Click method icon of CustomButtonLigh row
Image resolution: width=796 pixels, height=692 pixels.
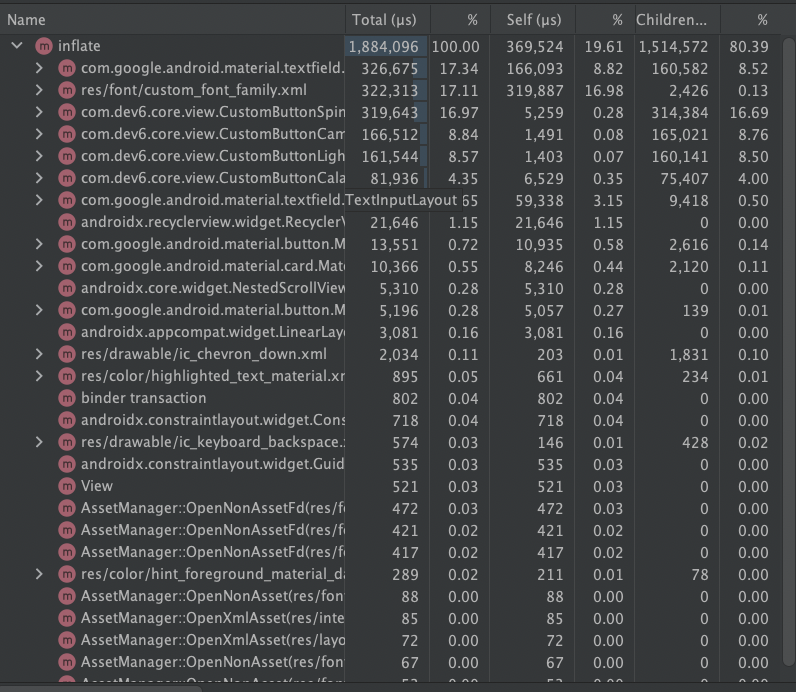pyautogui.click(x=67, y=156)
